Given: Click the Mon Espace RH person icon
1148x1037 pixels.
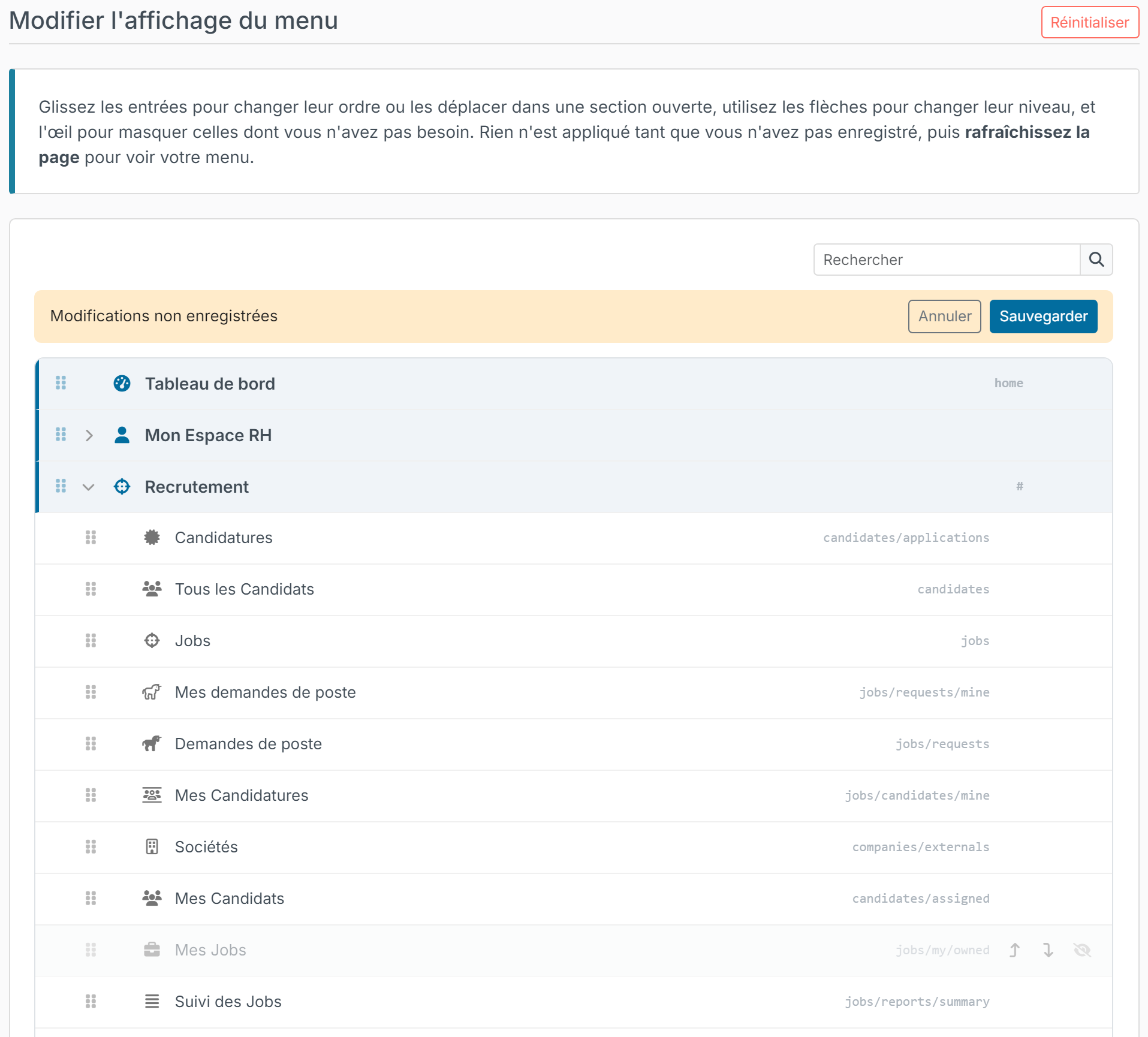Looking at the screenshot, I should click(122, 435).
